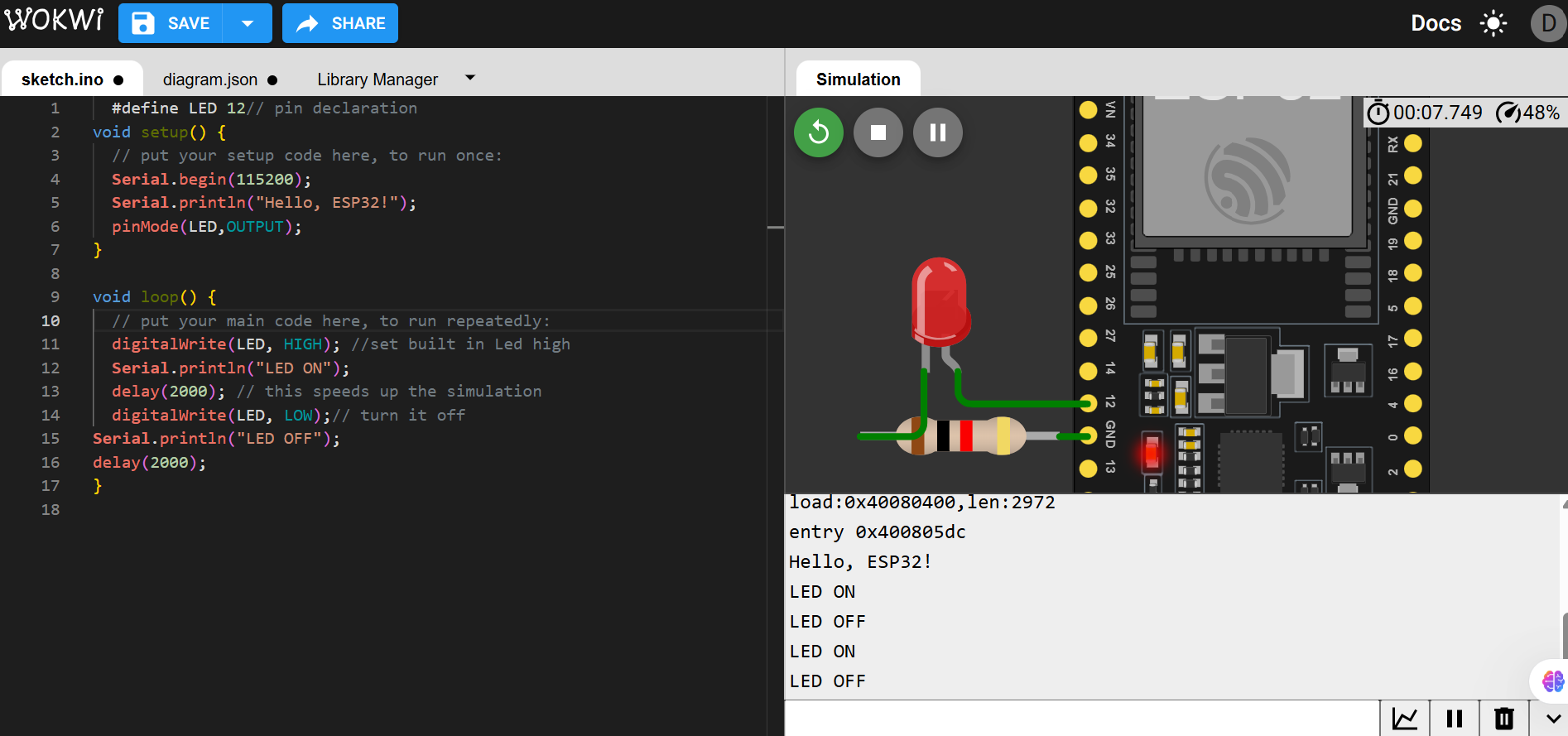The width and height of the screenshot is (1568, 736).
Task: Click the 'void loop() {' code line
Action: click(x=155, y=297)
